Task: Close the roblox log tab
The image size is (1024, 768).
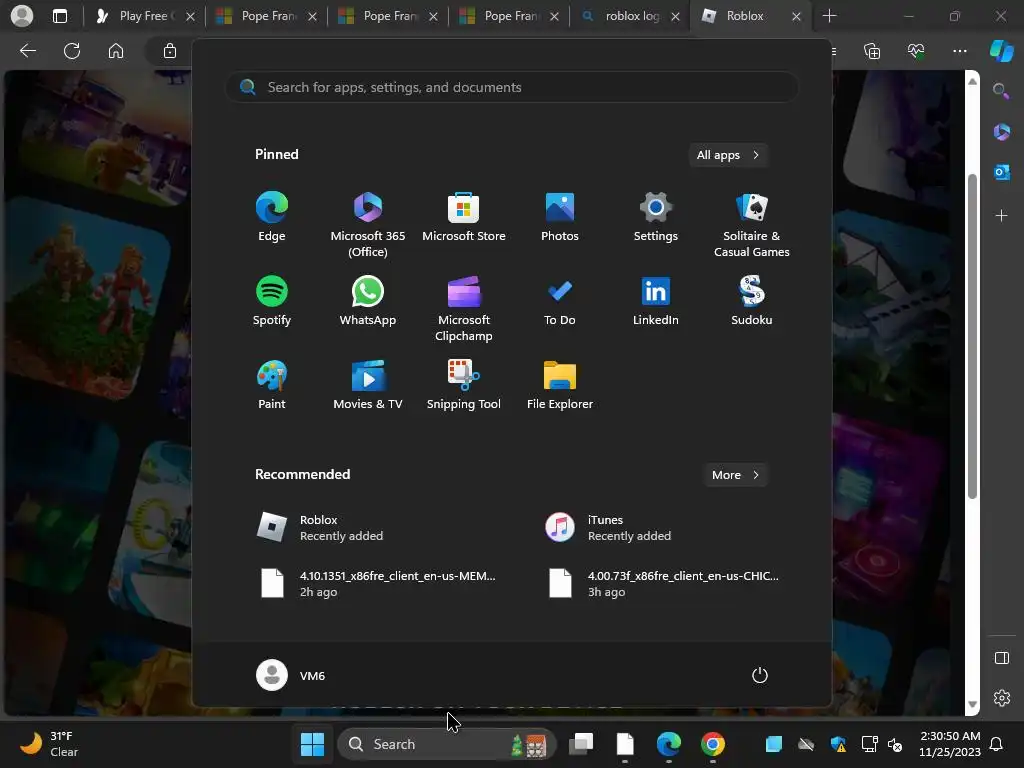Action: (675, 16)
